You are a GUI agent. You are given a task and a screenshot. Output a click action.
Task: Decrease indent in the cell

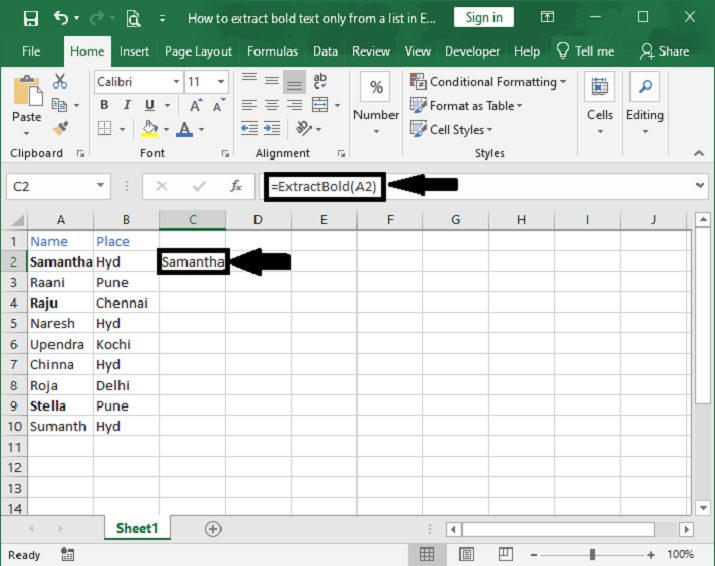tap(249, 129)
